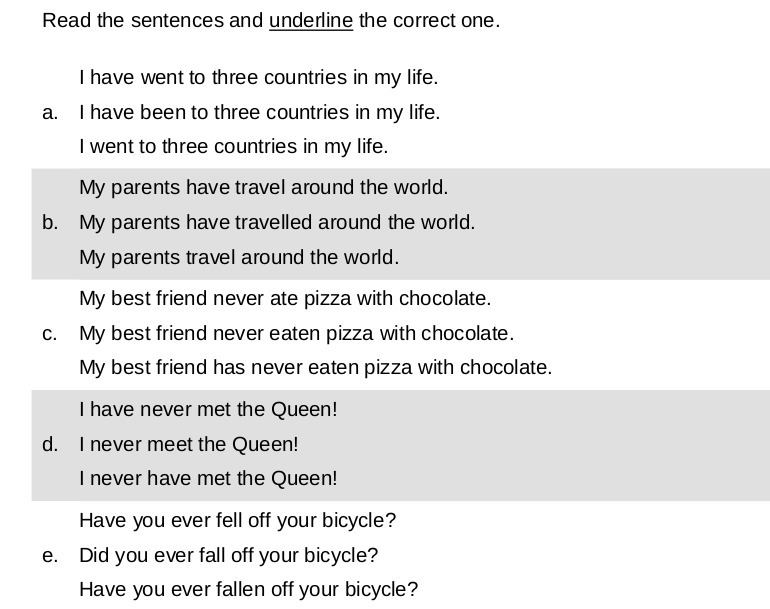Click the question label "c."
770x609 pixels.
click(50, 333)
